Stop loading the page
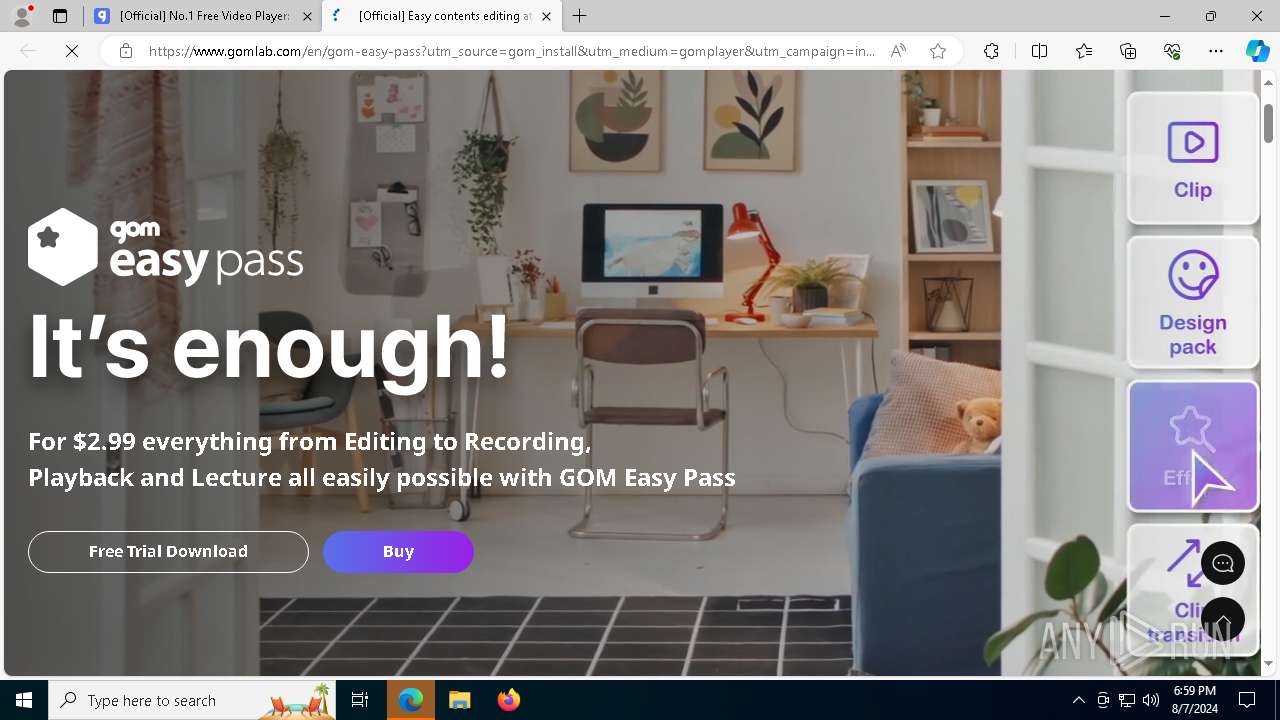1280x720 pixels. (72, 51)
